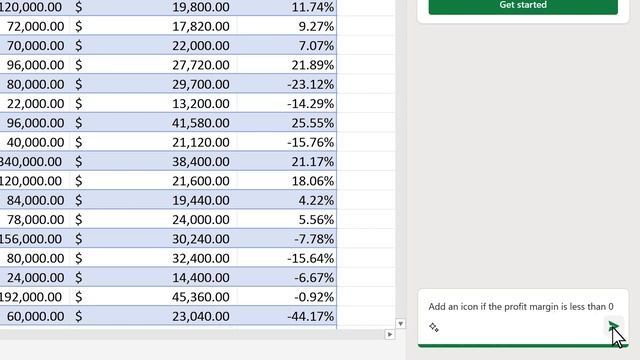This screenshot has width=640, height=360.
Task: Select the cell showing 21.89%
Action: point(287,64)
